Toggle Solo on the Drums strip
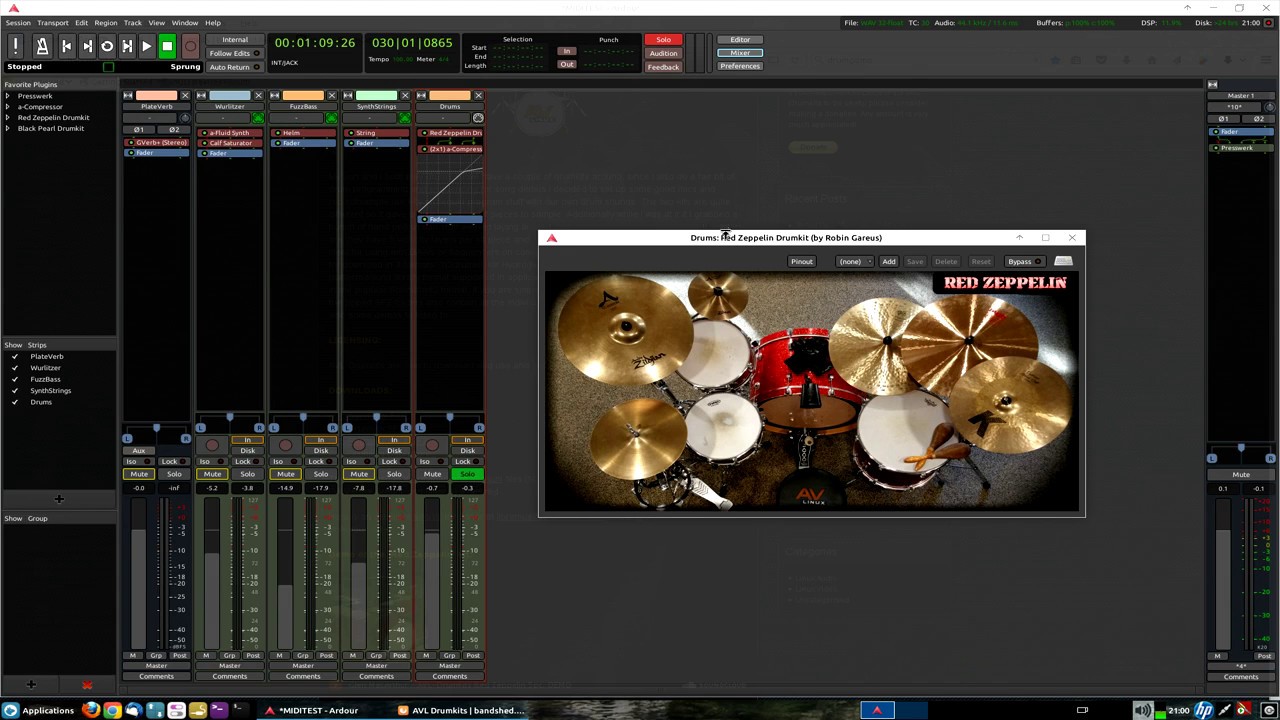1280x720 pixels. (468, 474)
